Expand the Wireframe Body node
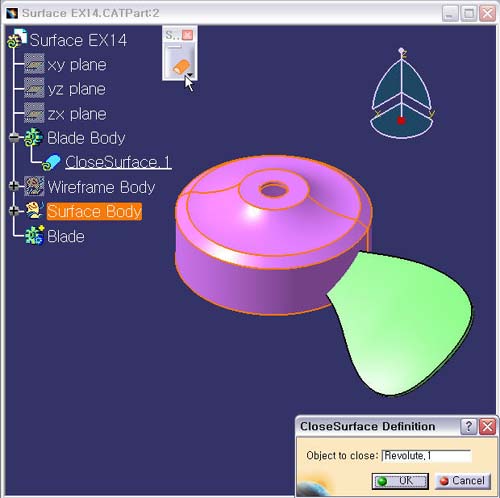500x498 pixels. click(x=14, y=186)
